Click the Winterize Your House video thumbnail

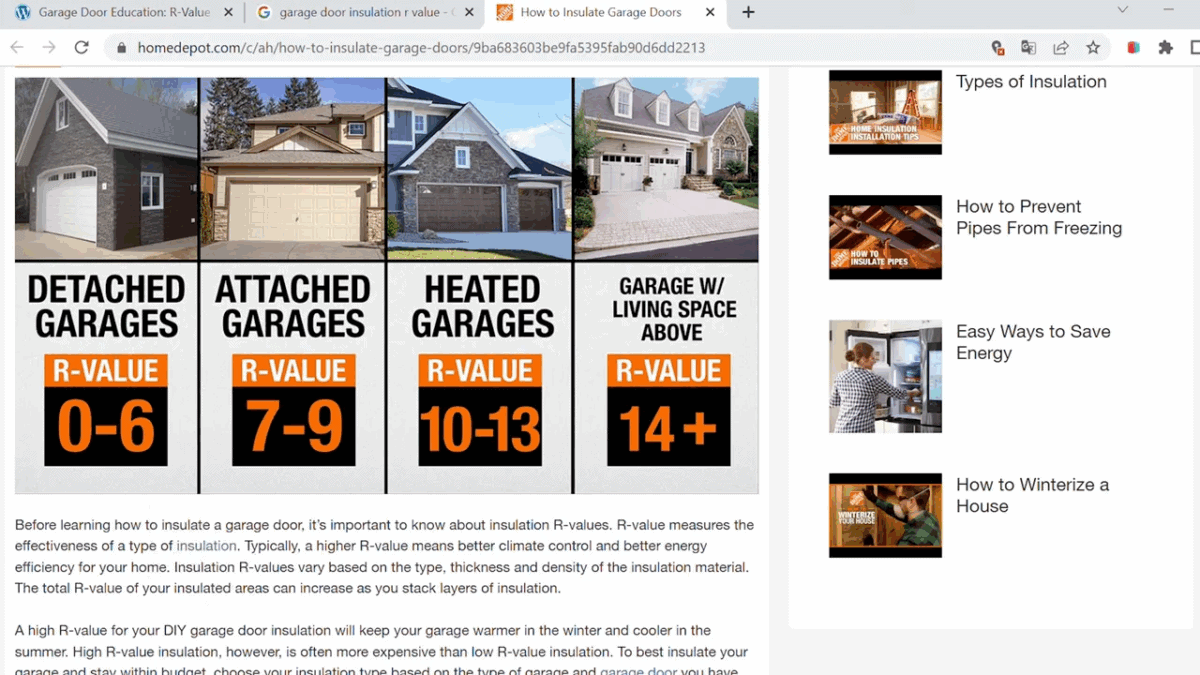(884, 515)
